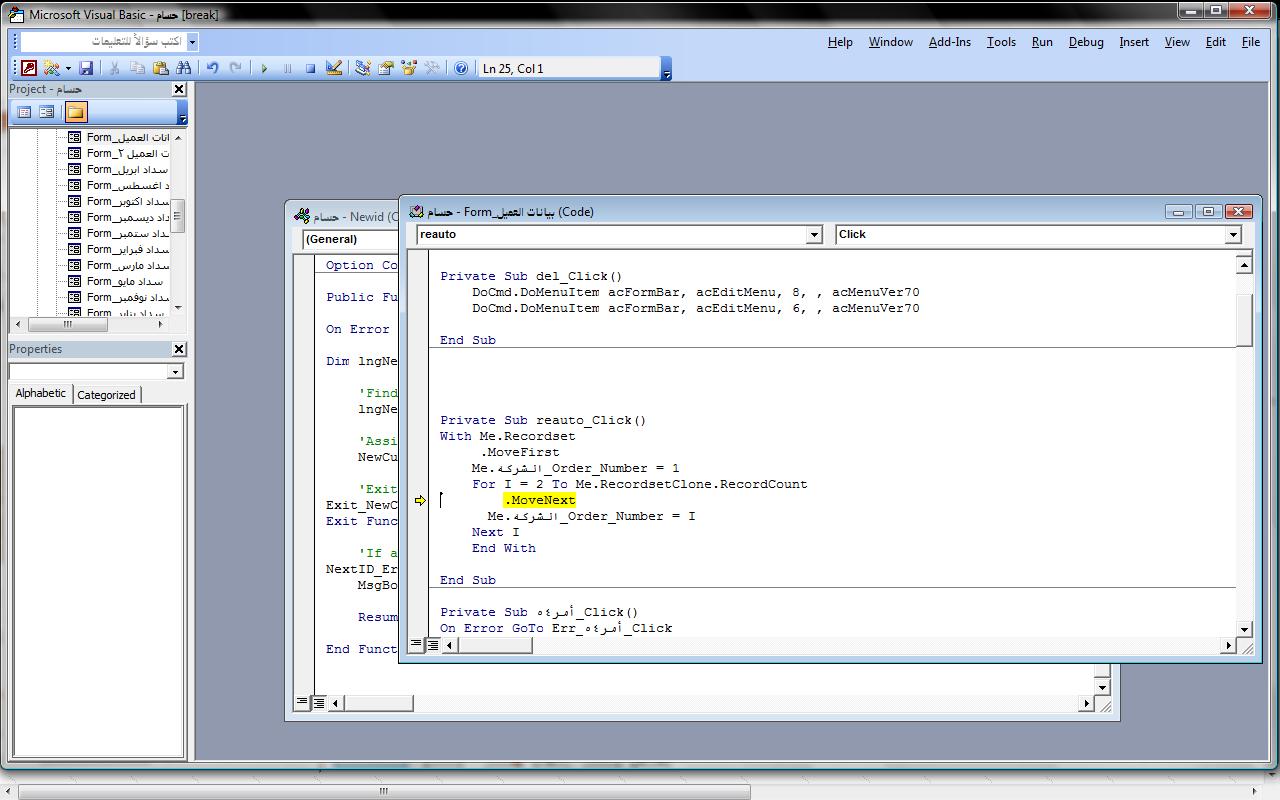Open the Project Explorer toolbar icon
This screenshot has width=1280, height=800.
pyautogui.click(x=362, y=68)
